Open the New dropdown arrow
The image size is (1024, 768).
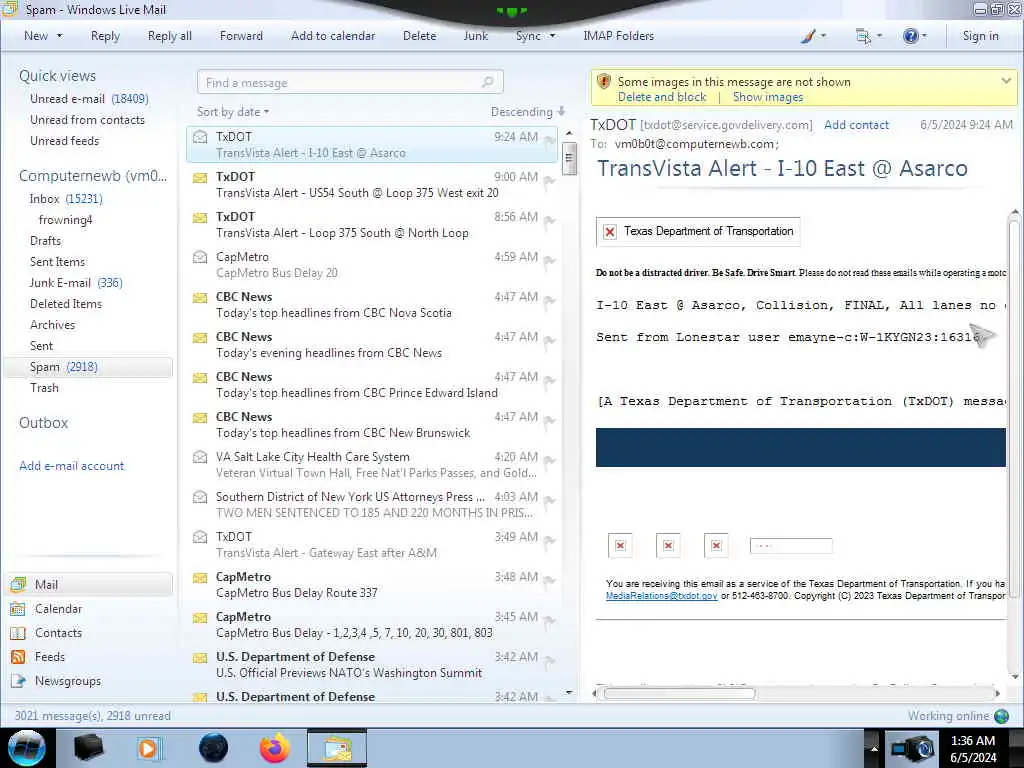point(59,36)
